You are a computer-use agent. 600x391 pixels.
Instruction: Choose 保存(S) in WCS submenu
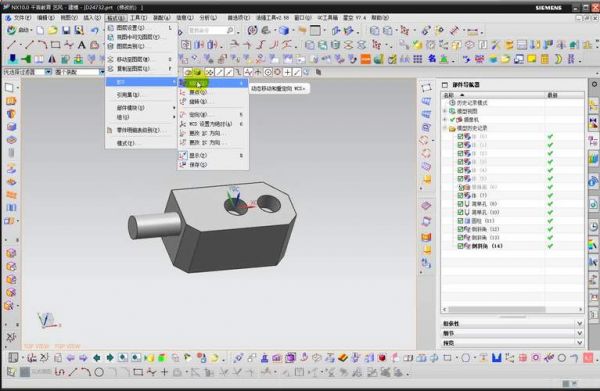tap(198, 165)
